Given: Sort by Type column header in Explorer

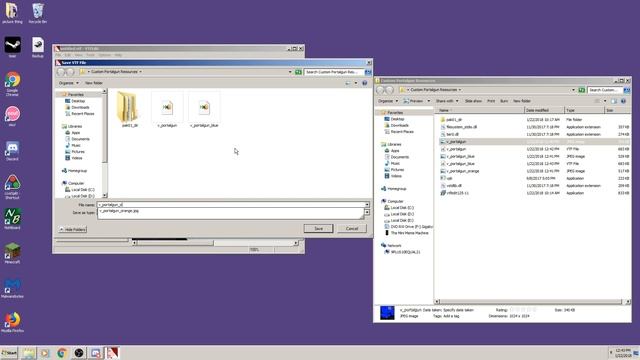Looking at the screenshot, I should tap(584, 110).
